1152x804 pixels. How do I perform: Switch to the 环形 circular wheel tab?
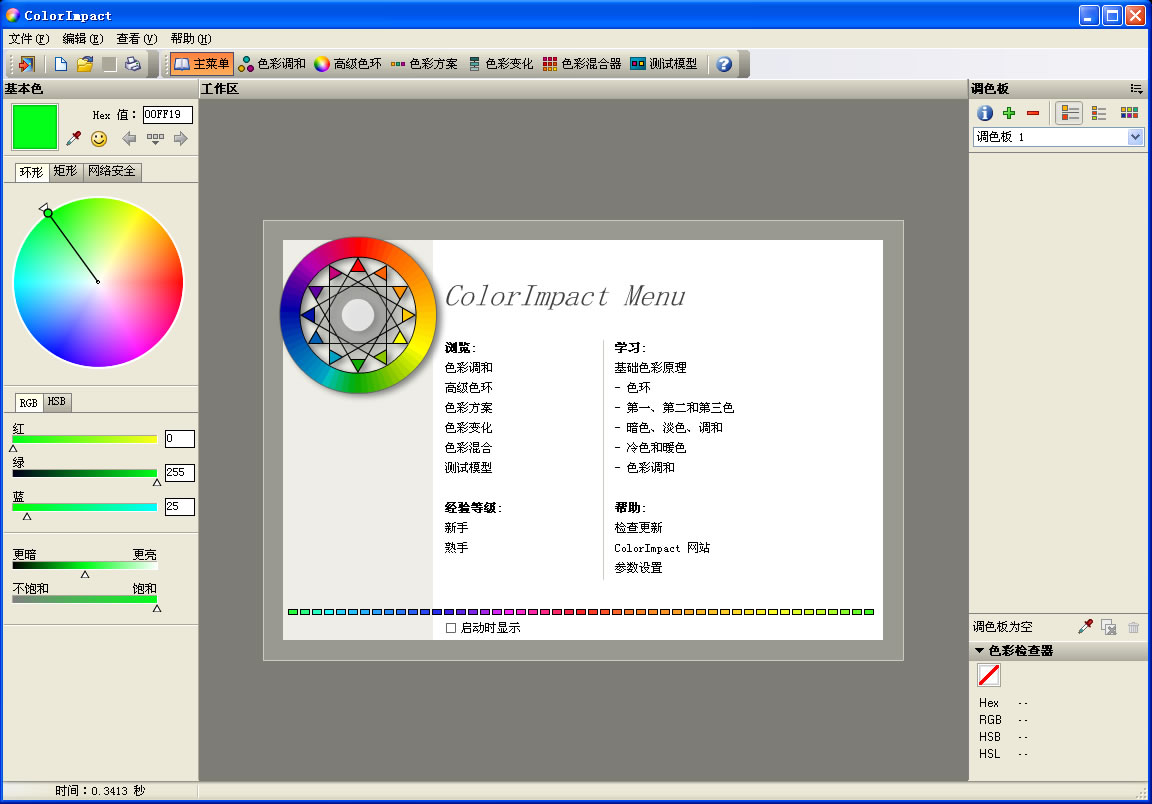click(32, 172)
